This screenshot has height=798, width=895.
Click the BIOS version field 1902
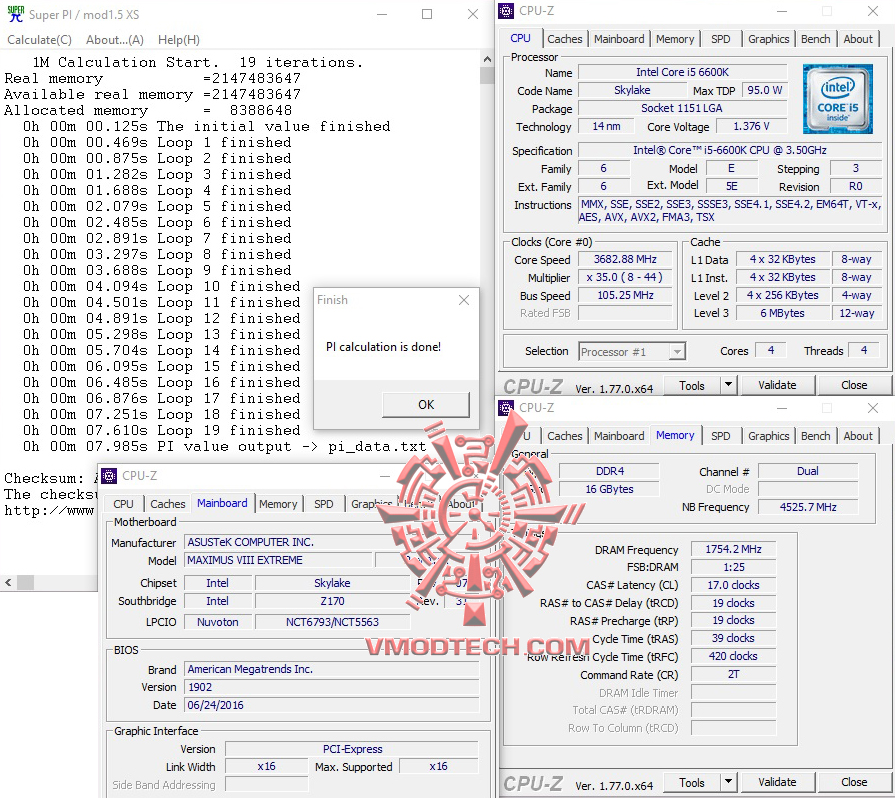pyautogui.click(x=332, y=687)
